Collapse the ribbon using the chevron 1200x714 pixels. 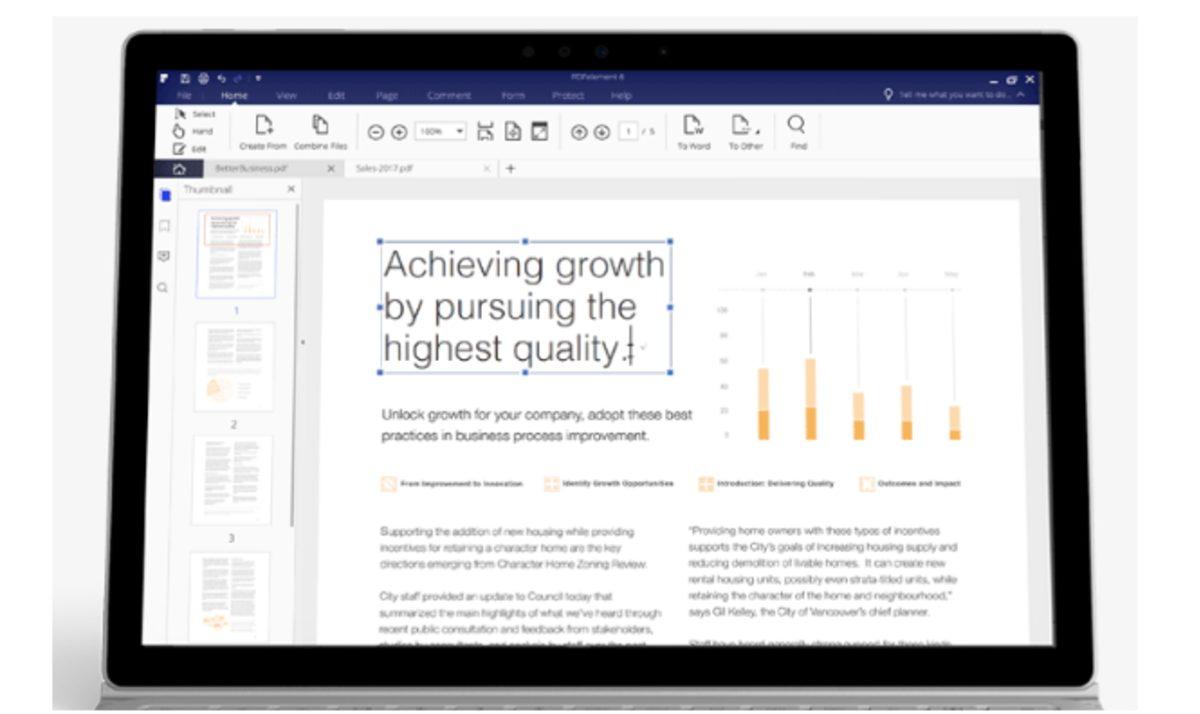(1020, 95)
